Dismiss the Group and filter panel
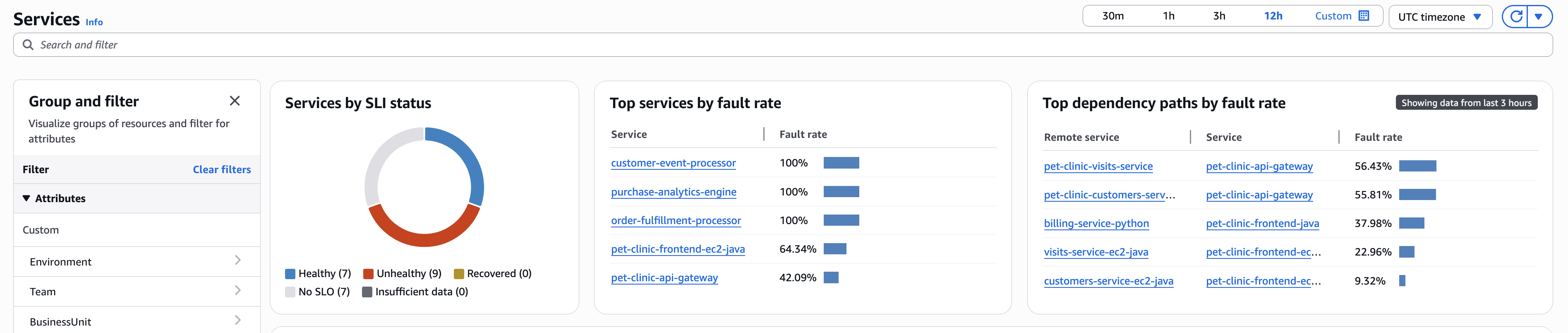The image size is (1568, 333). pyautogui.click(x=235, y=101)
